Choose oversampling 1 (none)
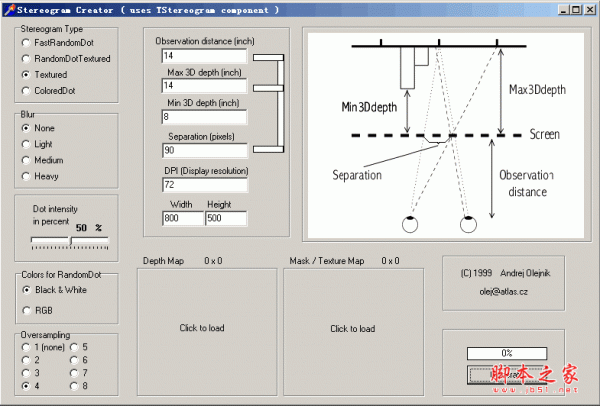This screenshot has height=406, width=600. 26,346
